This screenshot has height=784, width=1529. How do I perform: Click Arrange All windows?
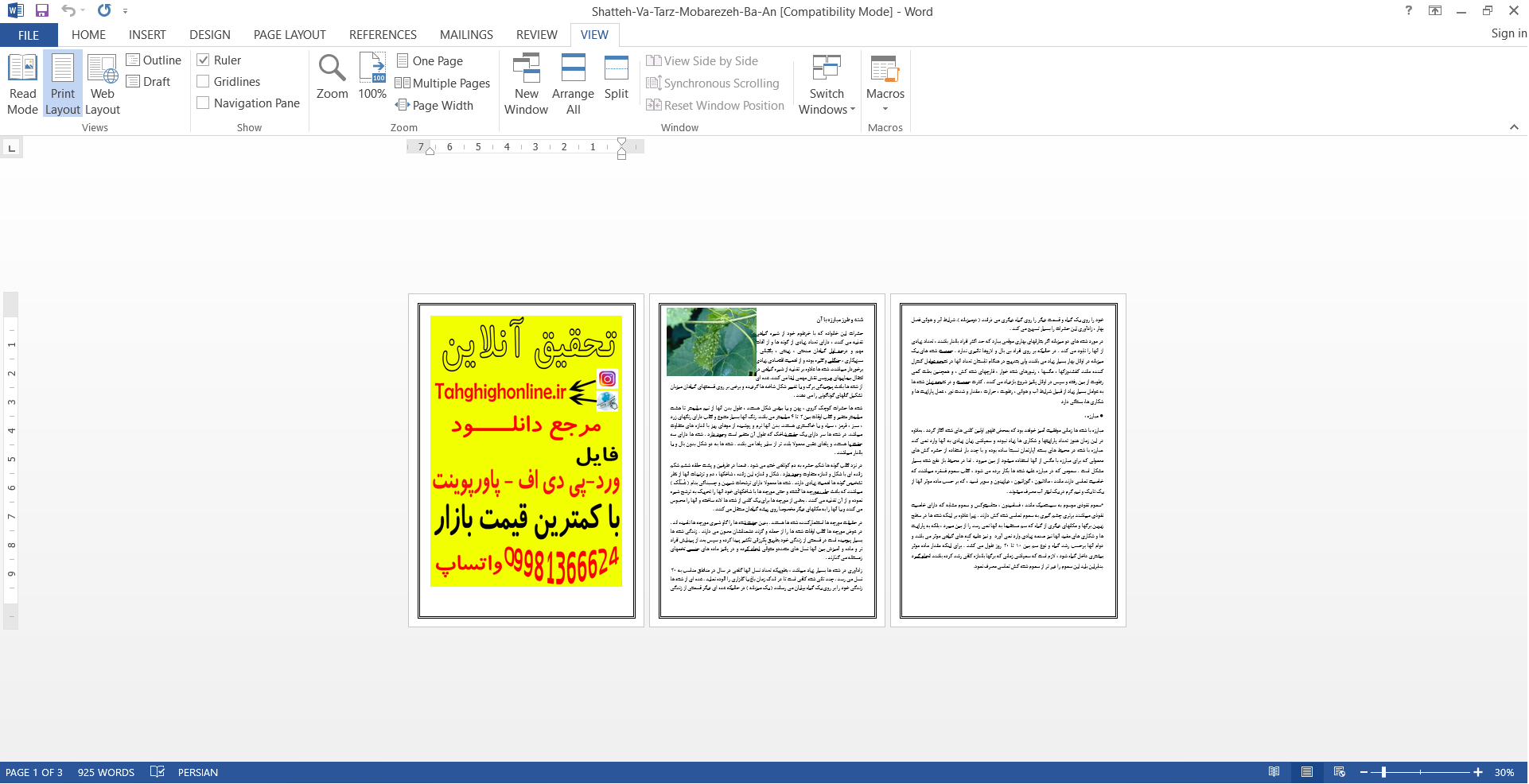coord(573,84)
